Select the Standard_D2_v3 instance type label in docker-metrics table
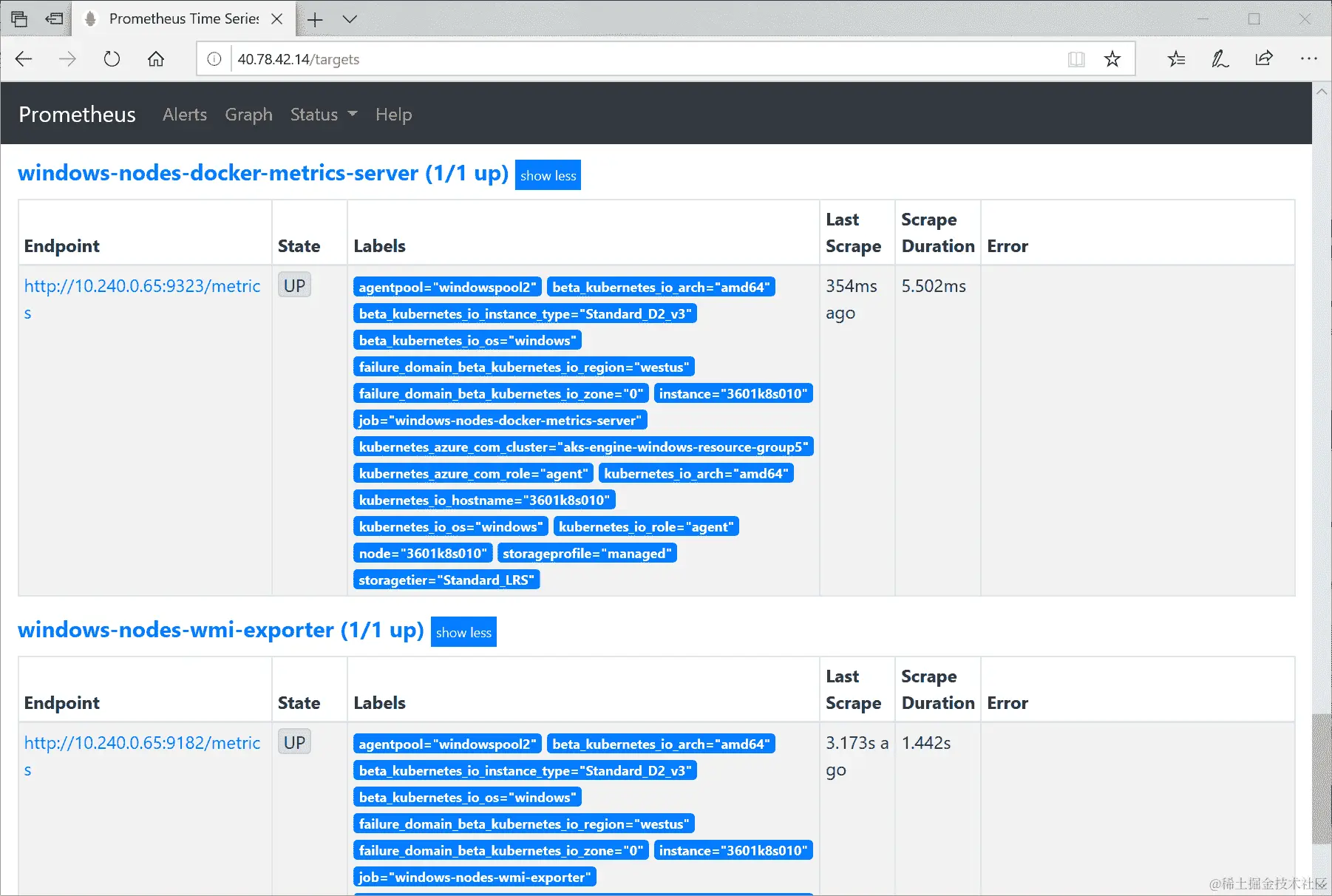The width and height of the screenshot is (1332, 896). coord(526,313)
